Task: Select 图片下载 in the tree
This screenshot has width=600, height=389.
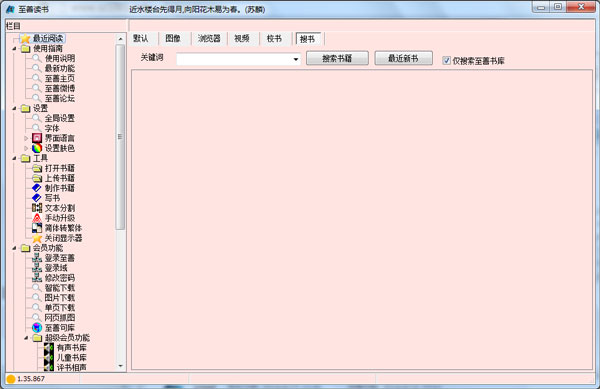Action: pyautogui.click(x=60, y=298)
